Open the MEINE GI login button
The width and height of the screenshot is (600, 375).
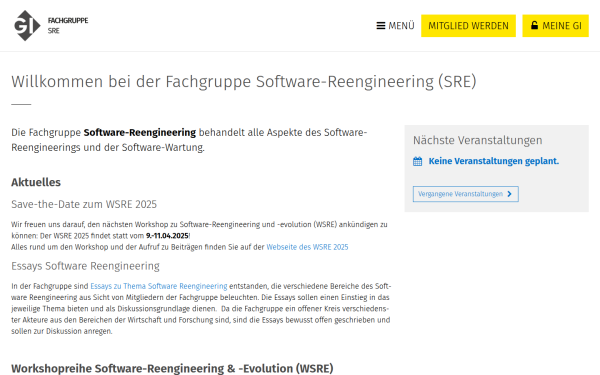click(x=555, y=26)
